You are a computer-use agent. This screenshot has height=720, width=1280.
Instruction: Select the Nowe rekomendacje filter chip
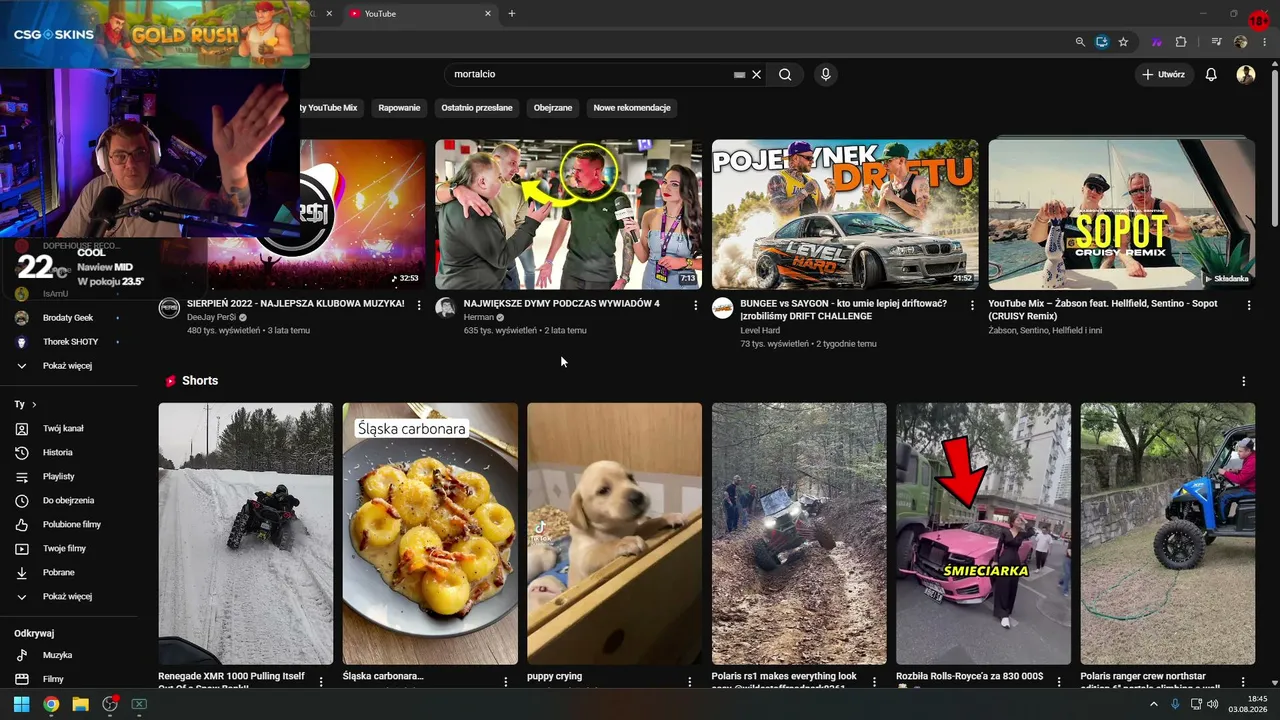click(632, 107)
